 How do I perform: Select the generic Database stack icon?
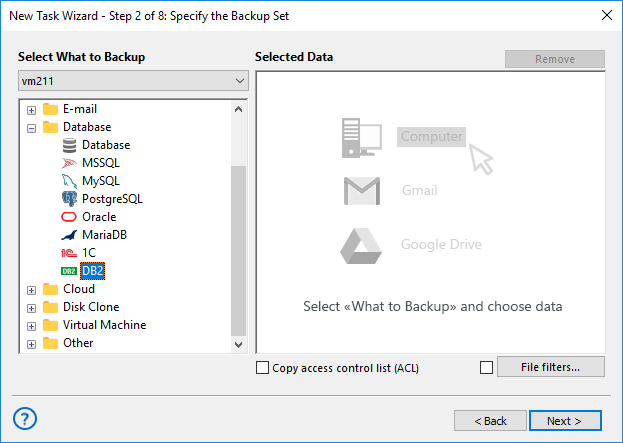(x=69, y=145)
